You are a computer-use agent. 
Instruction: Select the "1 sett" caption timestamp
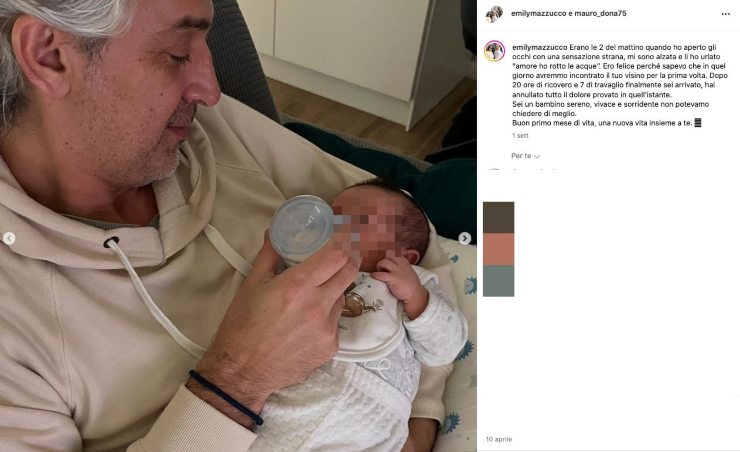pyautogui.click(x=520, y=135)
